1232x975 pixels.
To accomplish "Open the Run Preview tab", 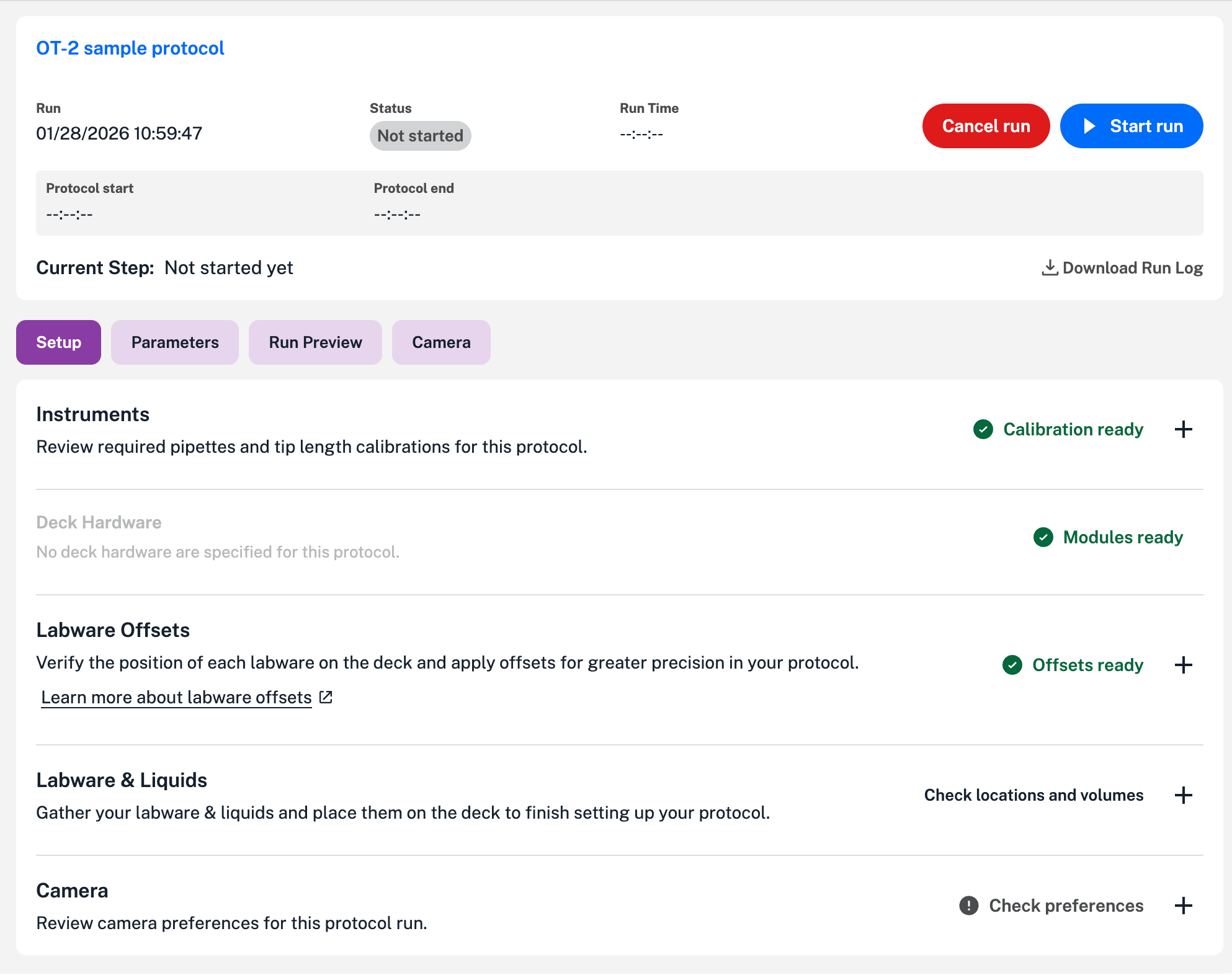I will [x=315, y=342].
